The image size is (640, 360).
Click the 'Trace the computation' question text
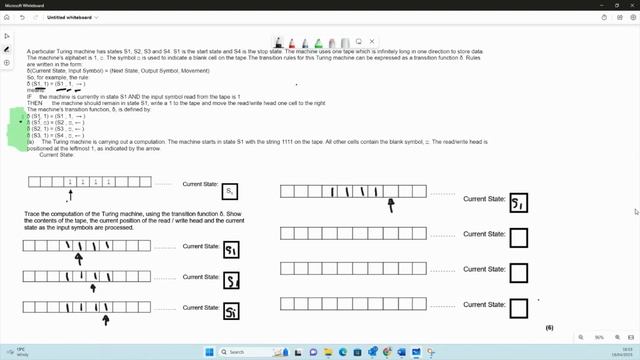point(134,220)
